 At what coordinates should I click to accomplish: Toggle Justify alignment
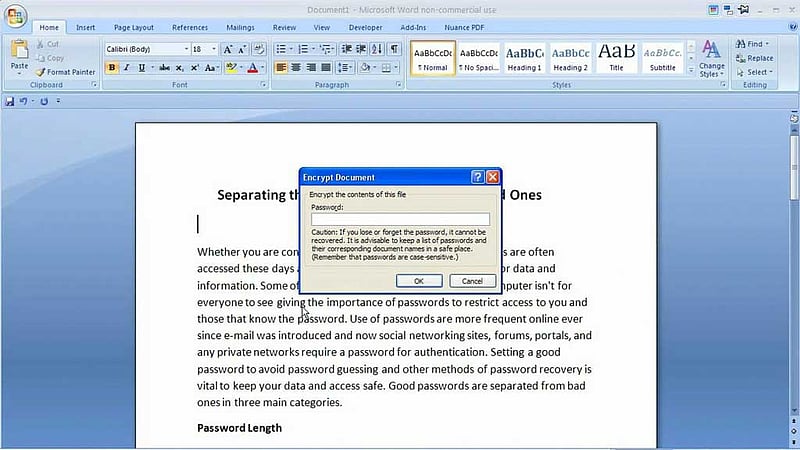(326, 67)
